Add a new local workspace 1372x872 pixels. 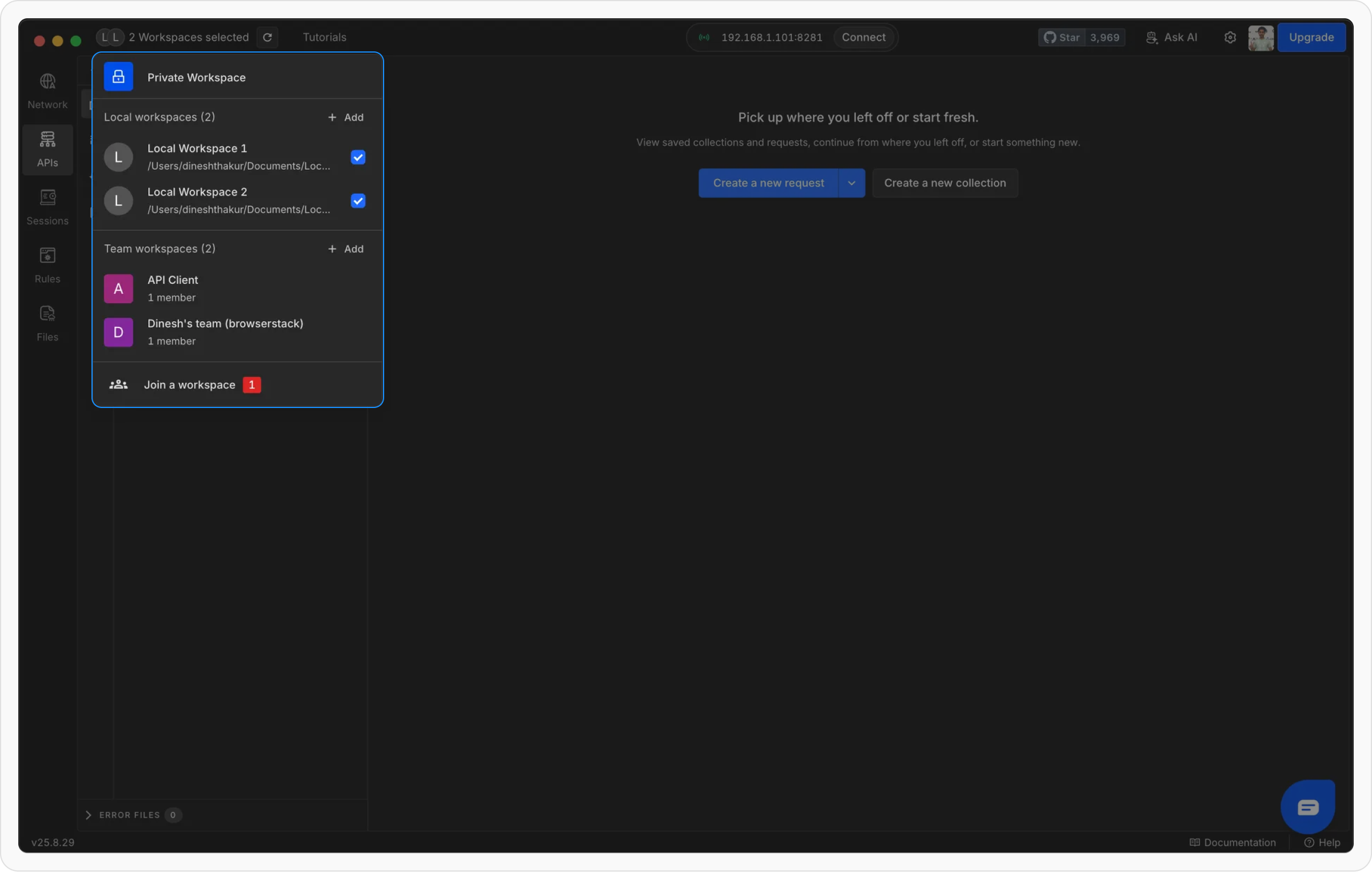tap(346, 117)
